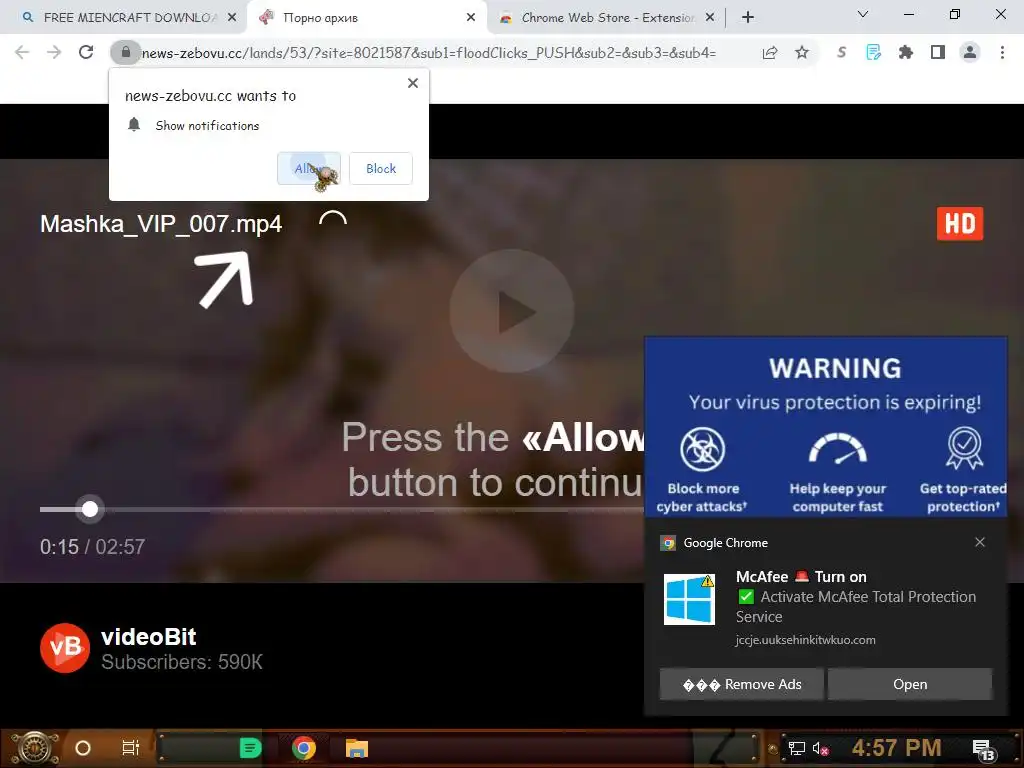Screen dimensions: 1024x768
Task: Bookmark this page with the star icon
Action: click(802, 53)
